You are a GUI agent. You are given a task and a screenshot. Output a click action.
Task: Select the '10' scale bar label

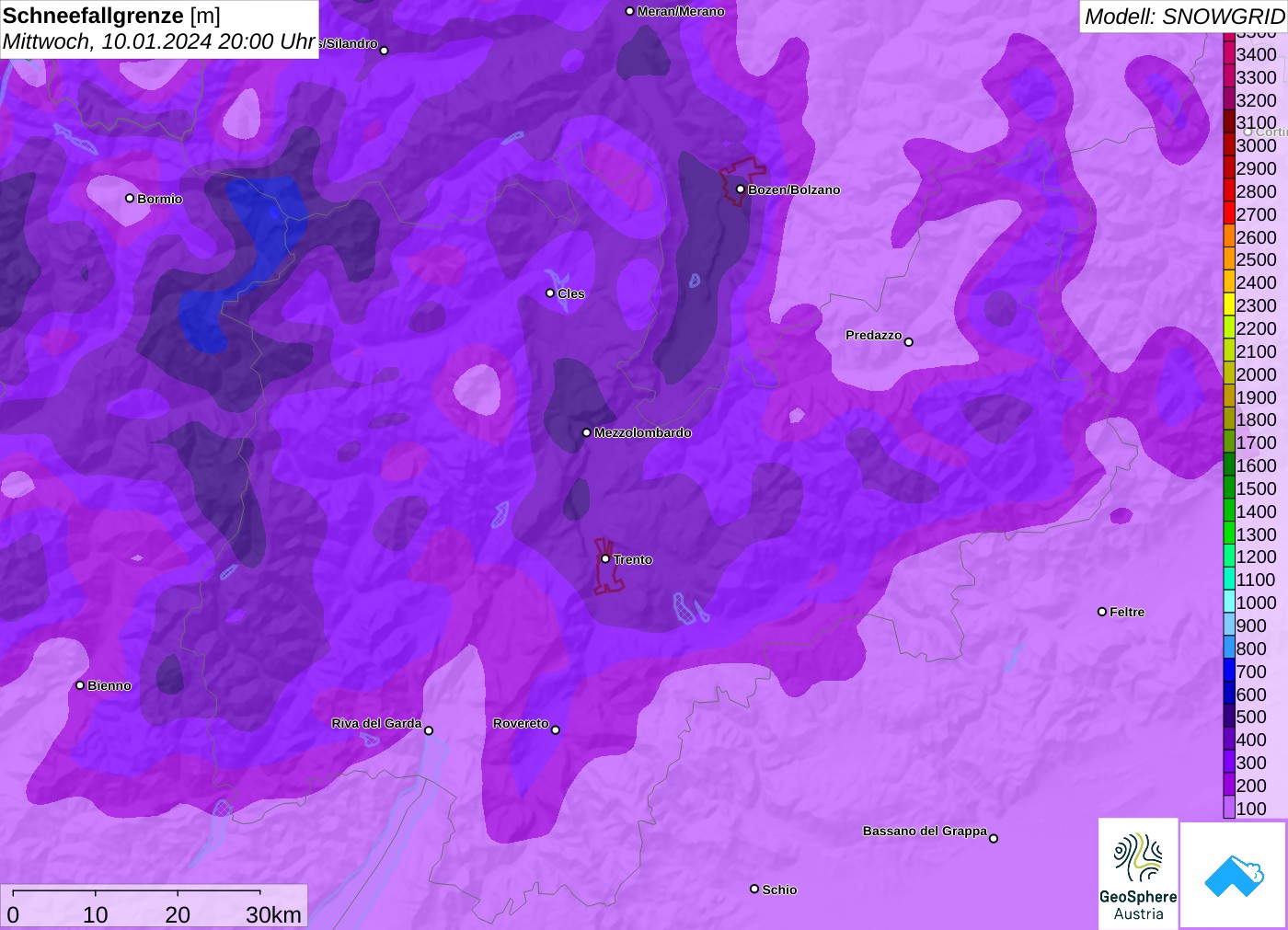[x=96, y=914]
